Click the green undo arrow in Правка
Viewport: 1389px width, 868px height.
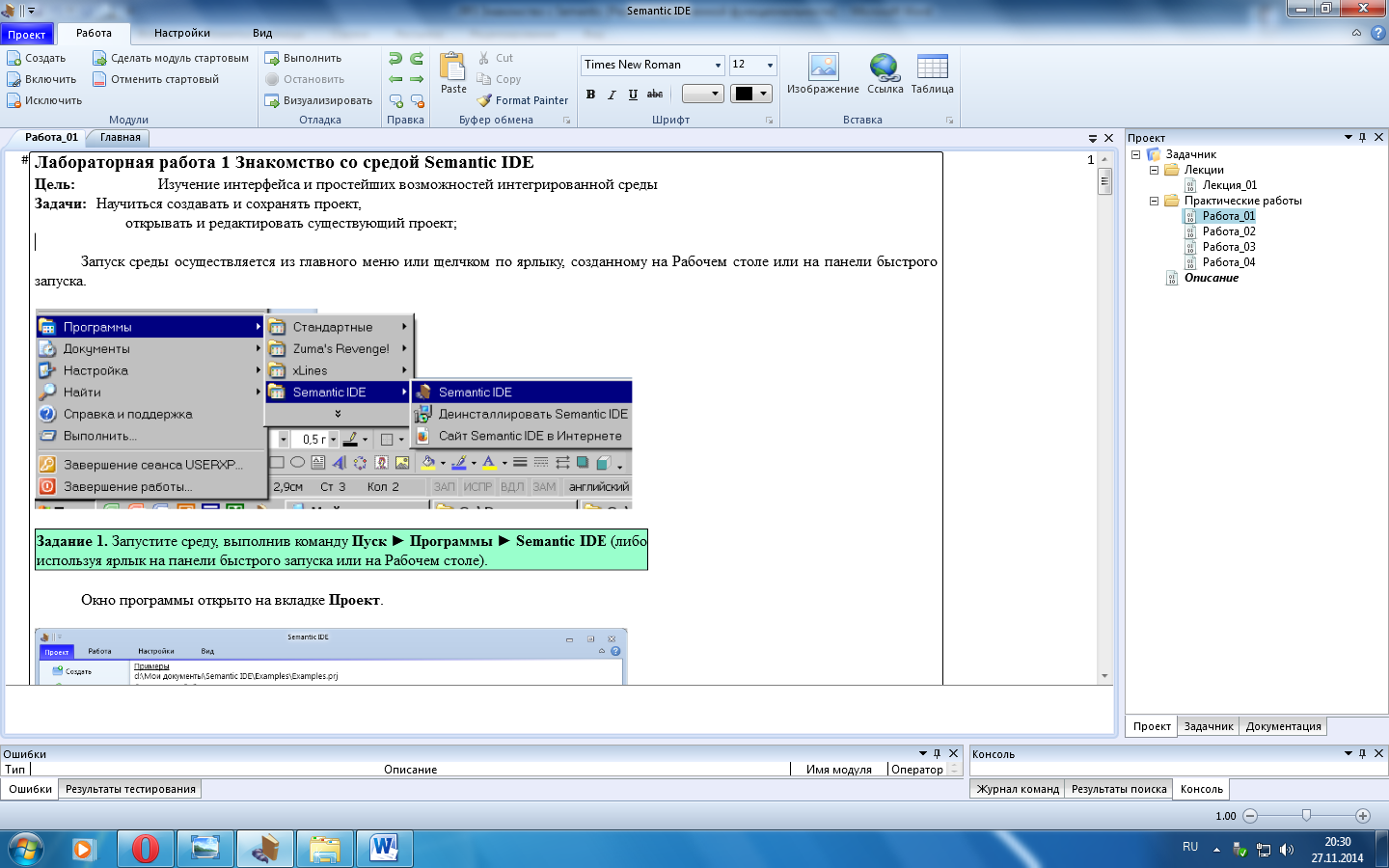pos(395,59)
